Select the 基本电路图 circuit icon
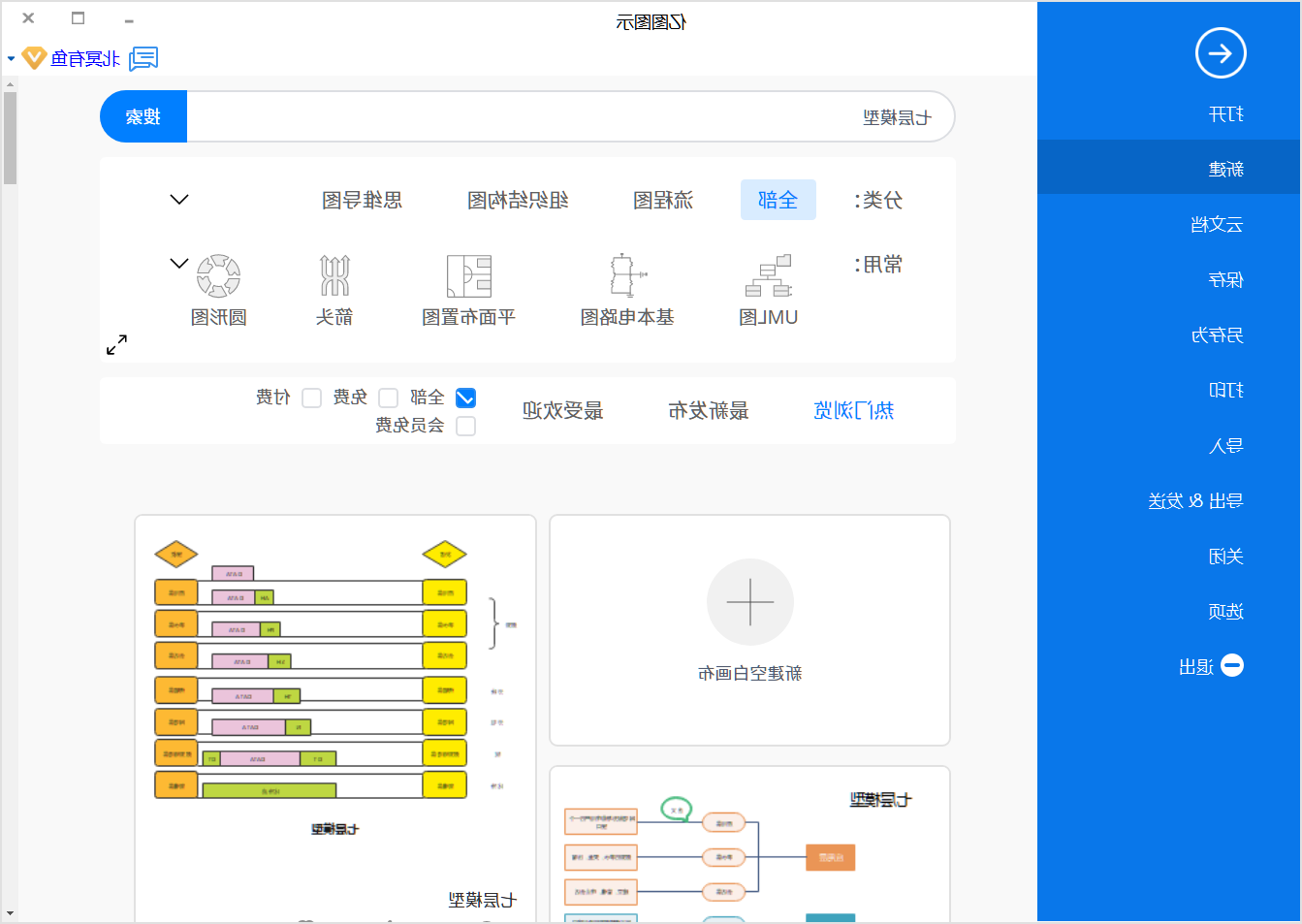 coord(627,276)
